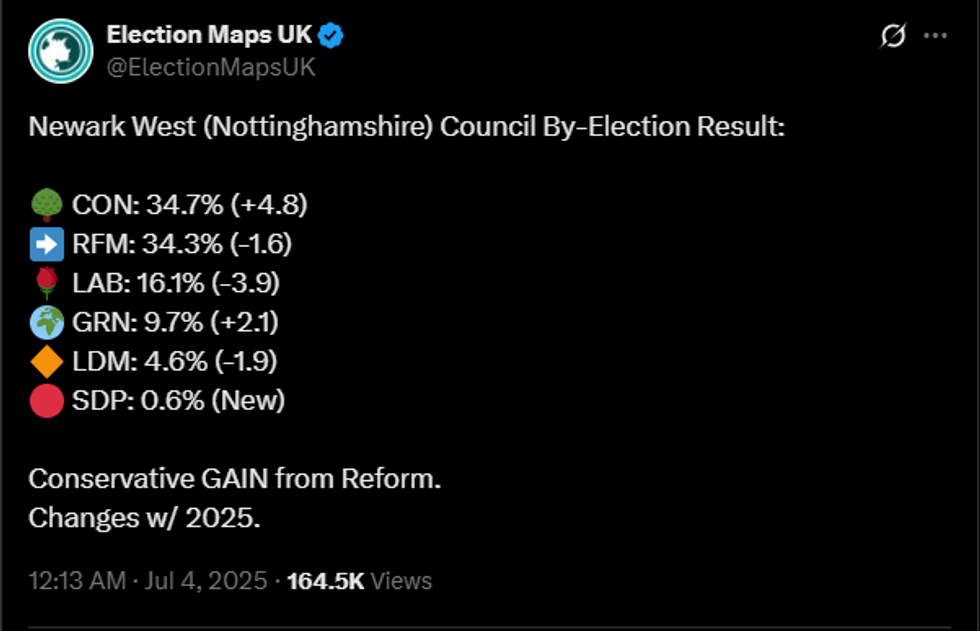Screen dimensions: 980x631
Task: Click the tree emoji next to CON
Action: (47, 203)
